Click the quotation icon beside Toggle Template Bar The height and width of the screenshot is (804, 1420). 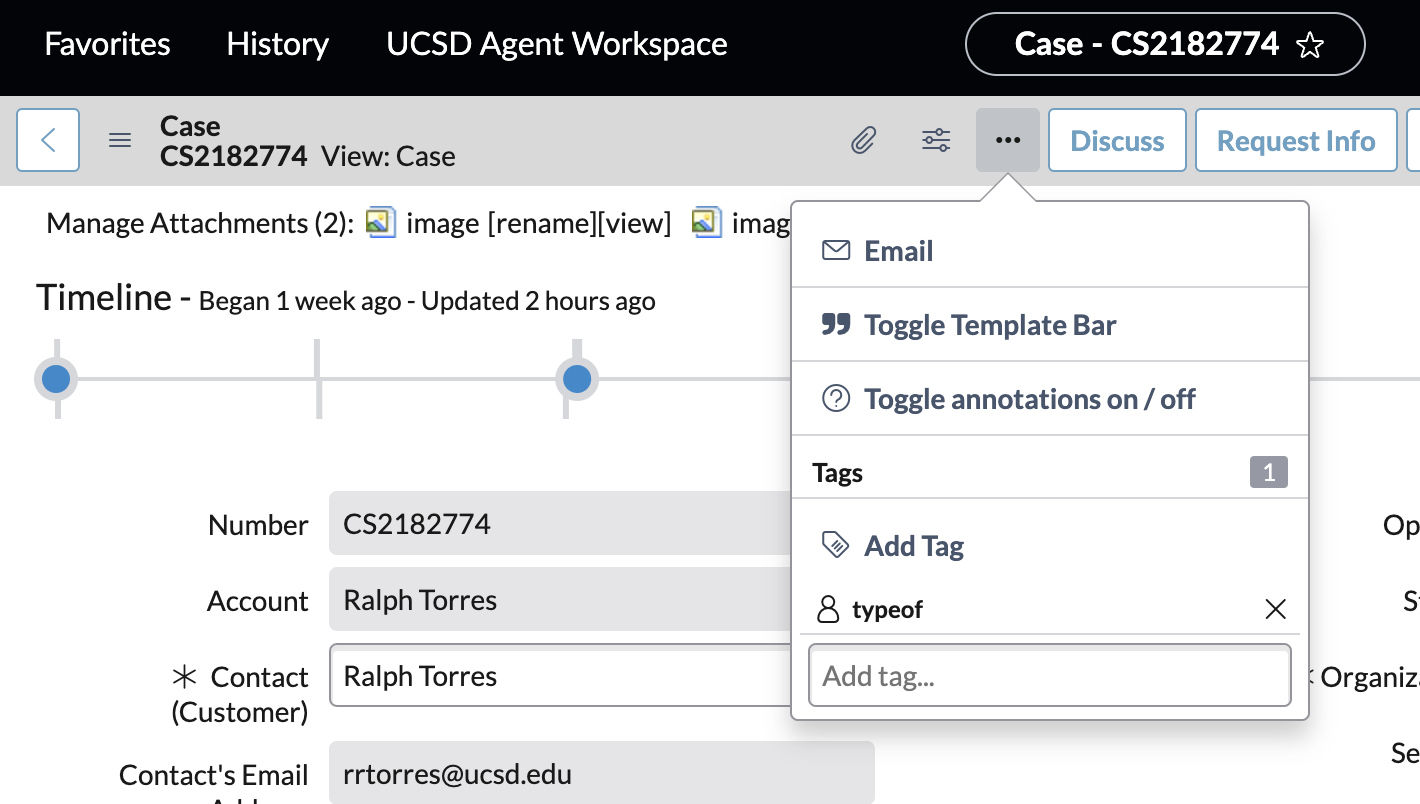(x=835, y=324)
